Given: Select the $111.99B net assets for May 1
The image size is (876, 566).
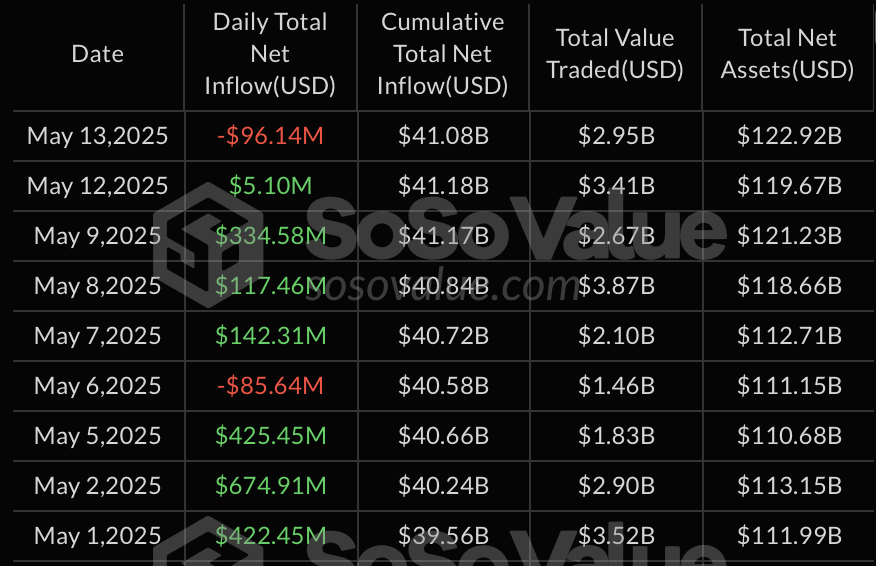Looking at the screenshot, I should (x=789, y=535).
